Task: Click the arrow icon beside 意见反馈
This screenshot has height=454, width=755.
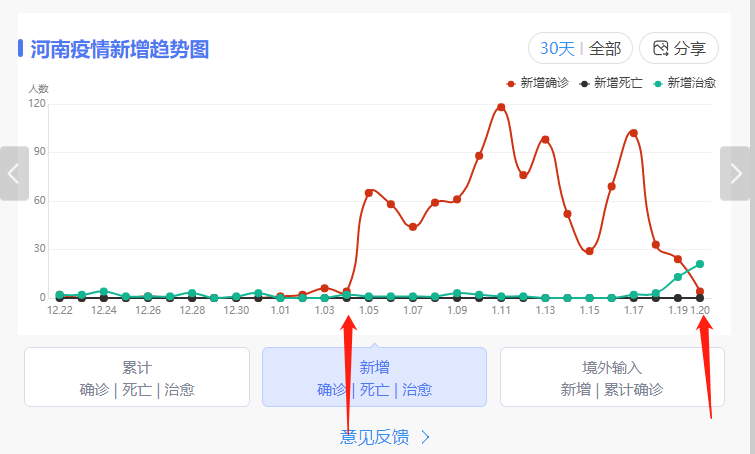Action: (425, 437)
